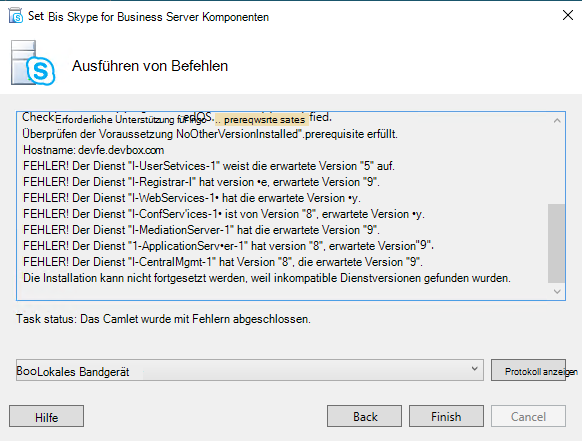The image size is (582, 441).
Task: Click the Protokoll anzeigen button
Action: click(529, 370)
